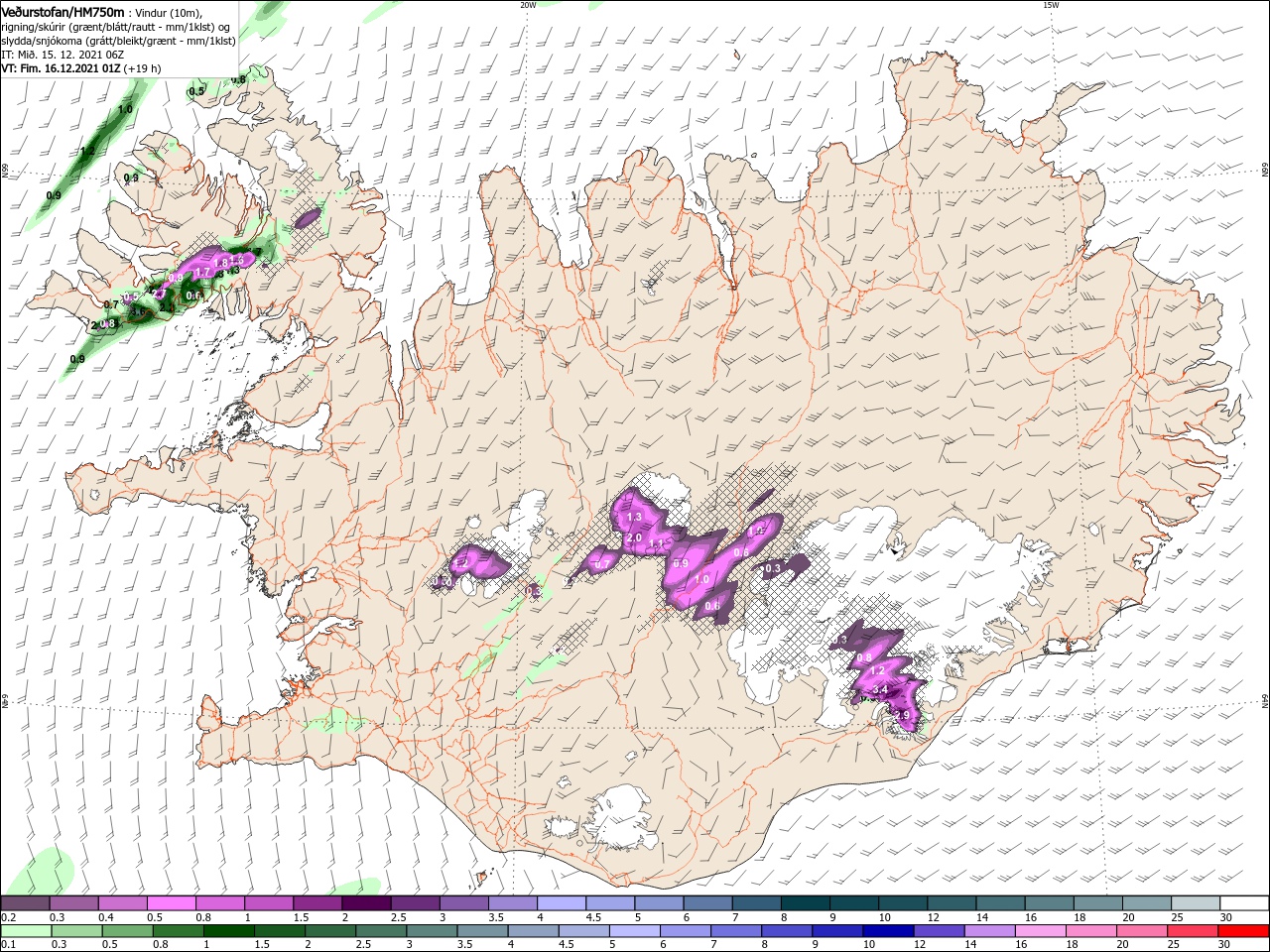
Task: Click the 2.9 snowfall value label
Action: (x=902, y=715)
